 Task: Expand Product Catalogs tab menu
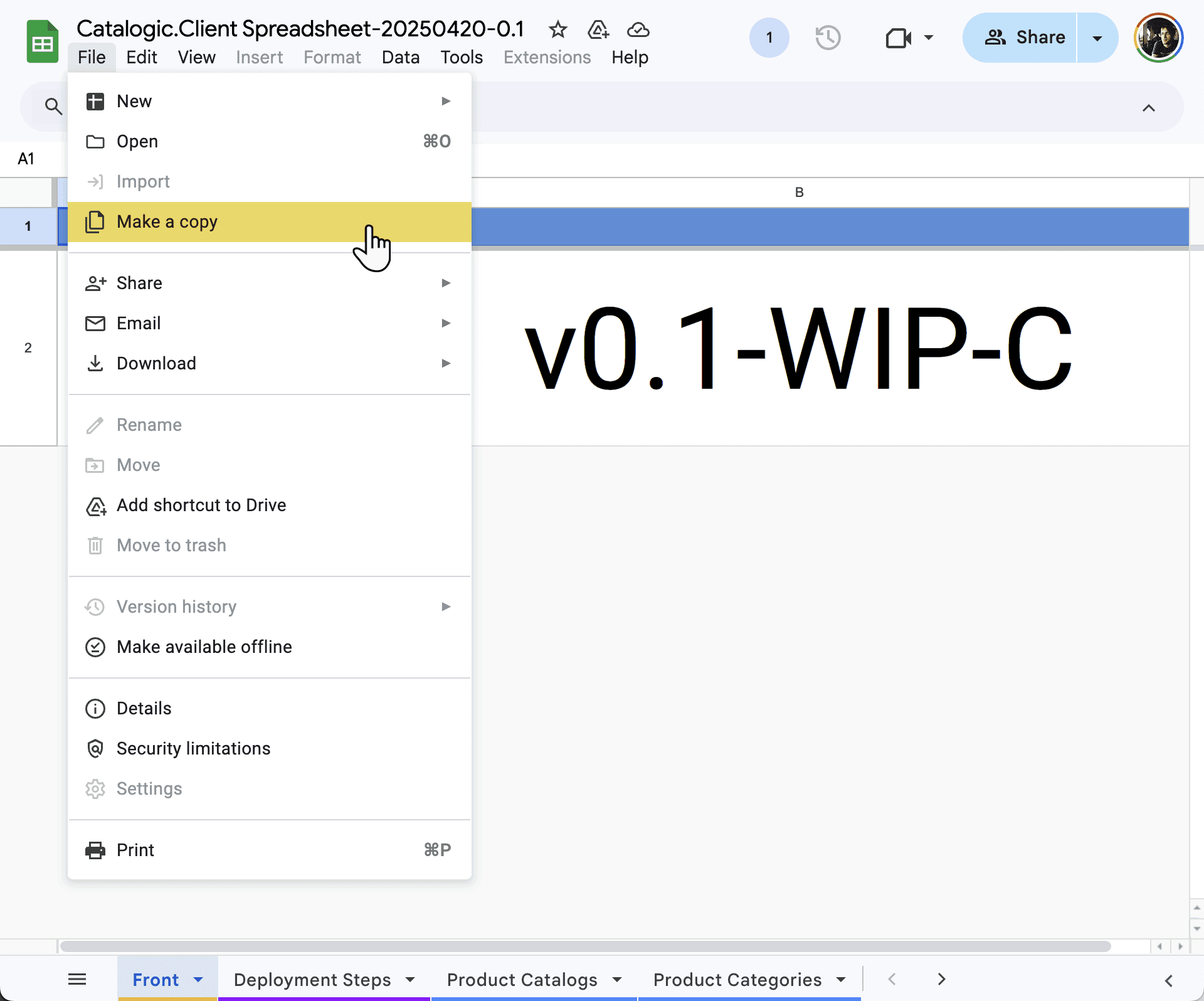point(617,979)
